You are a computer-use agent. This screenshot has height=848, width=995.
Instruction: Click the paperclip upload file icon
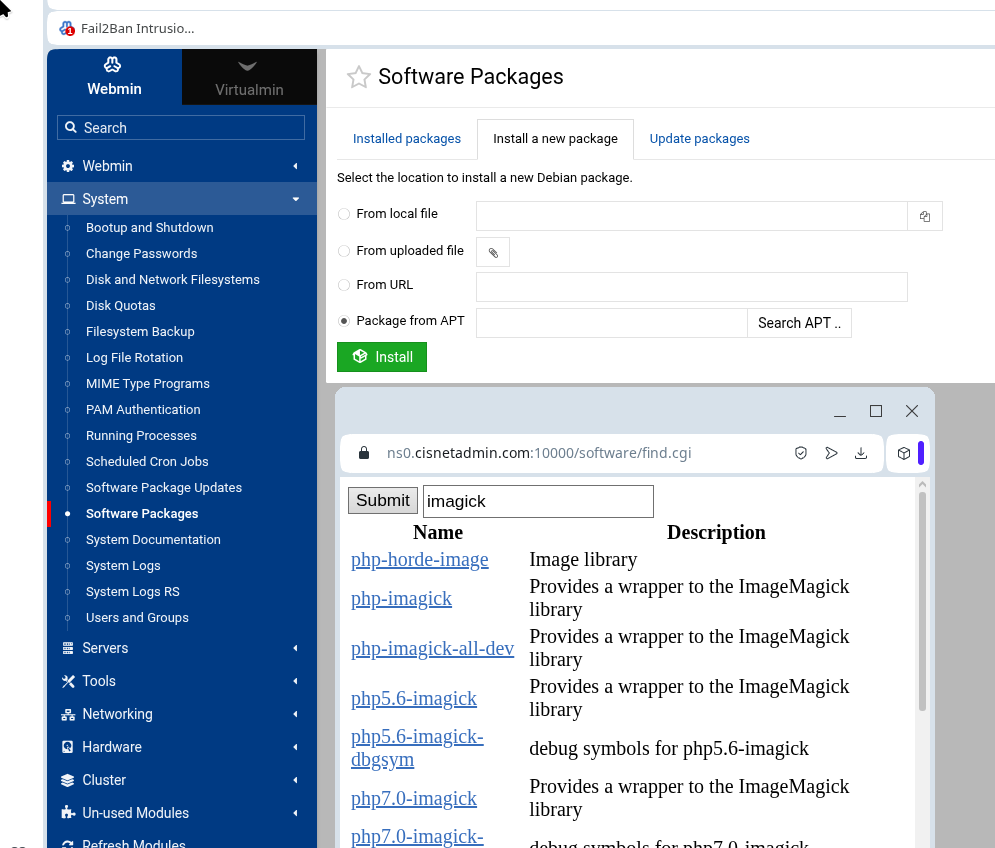coord(493,253)
